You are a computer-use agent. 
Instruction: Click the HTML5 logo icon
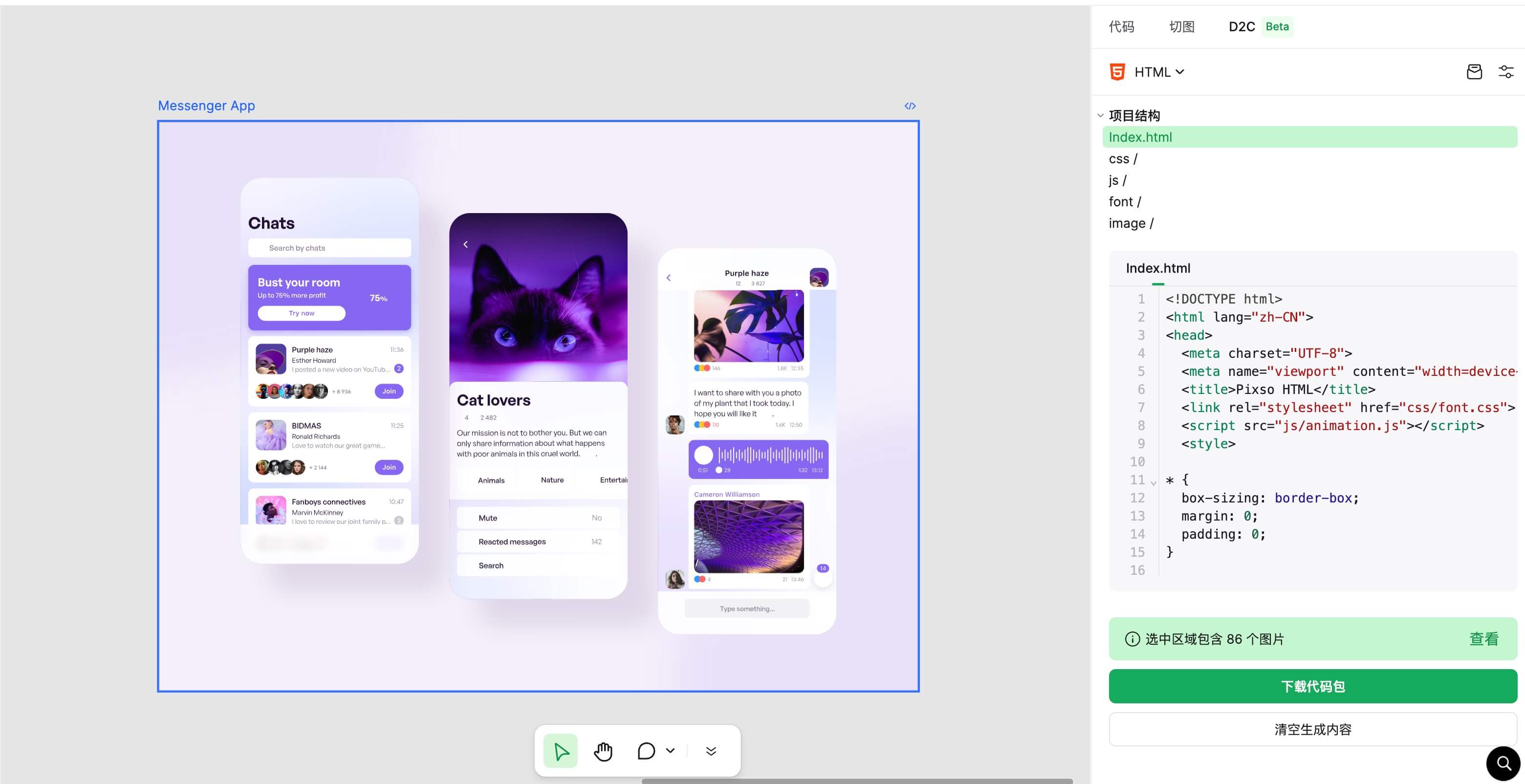(1117, 72)
